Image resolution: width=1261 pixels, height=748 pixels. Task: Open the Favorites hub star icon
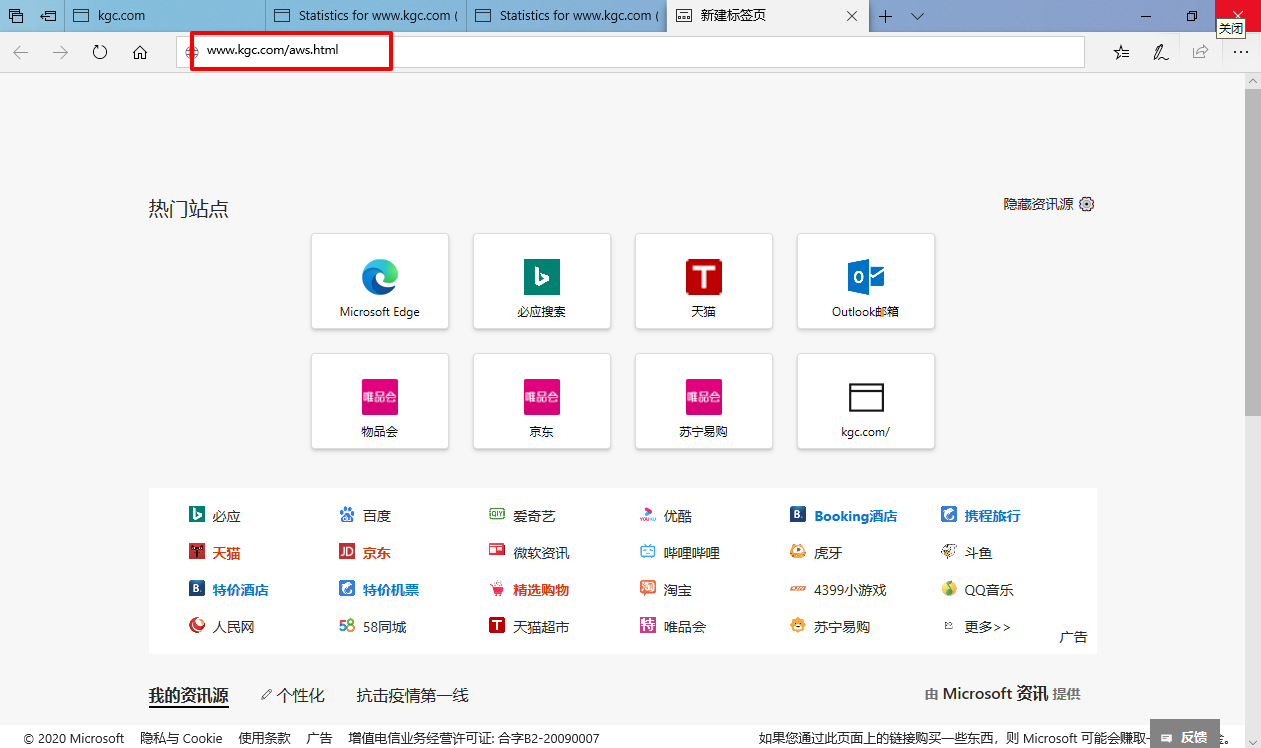coord(1121,53)
